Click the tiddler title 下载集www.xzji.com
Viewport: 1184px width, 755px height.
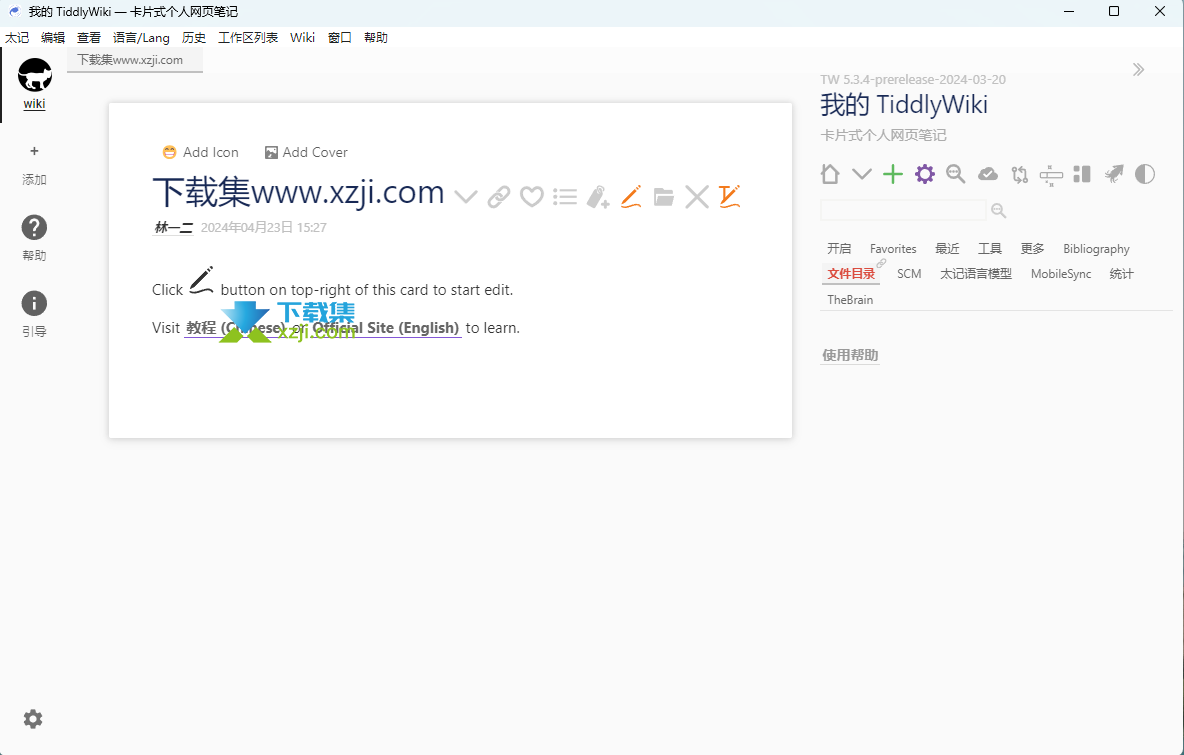click(298, 193)
